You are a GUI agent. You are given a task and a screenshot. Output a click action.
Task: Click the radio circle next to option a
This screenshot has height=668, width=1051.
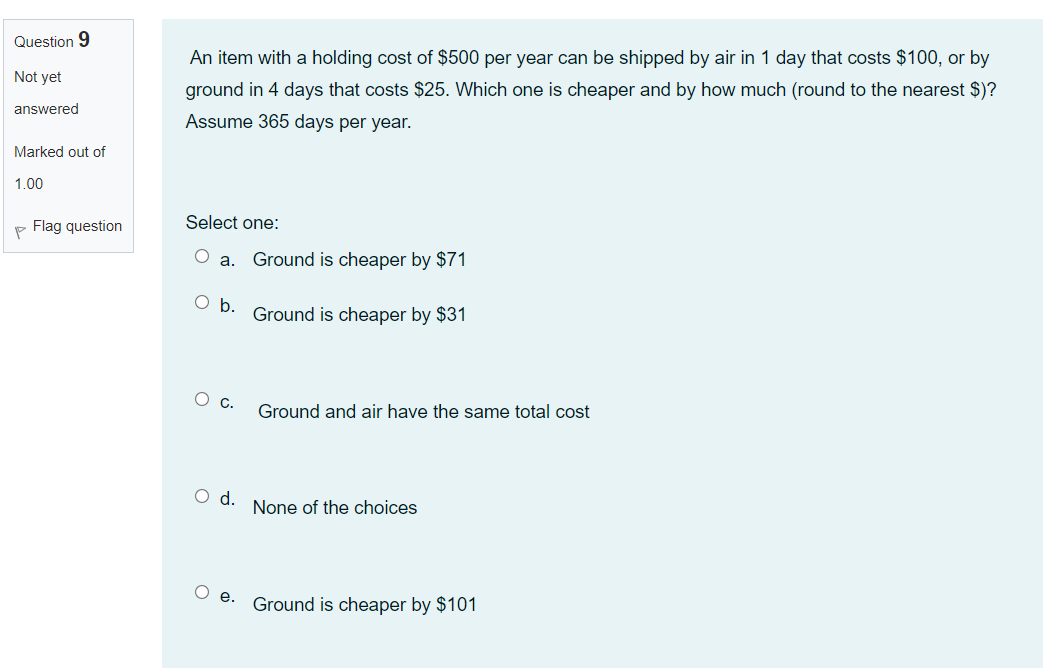pos(202,255)
